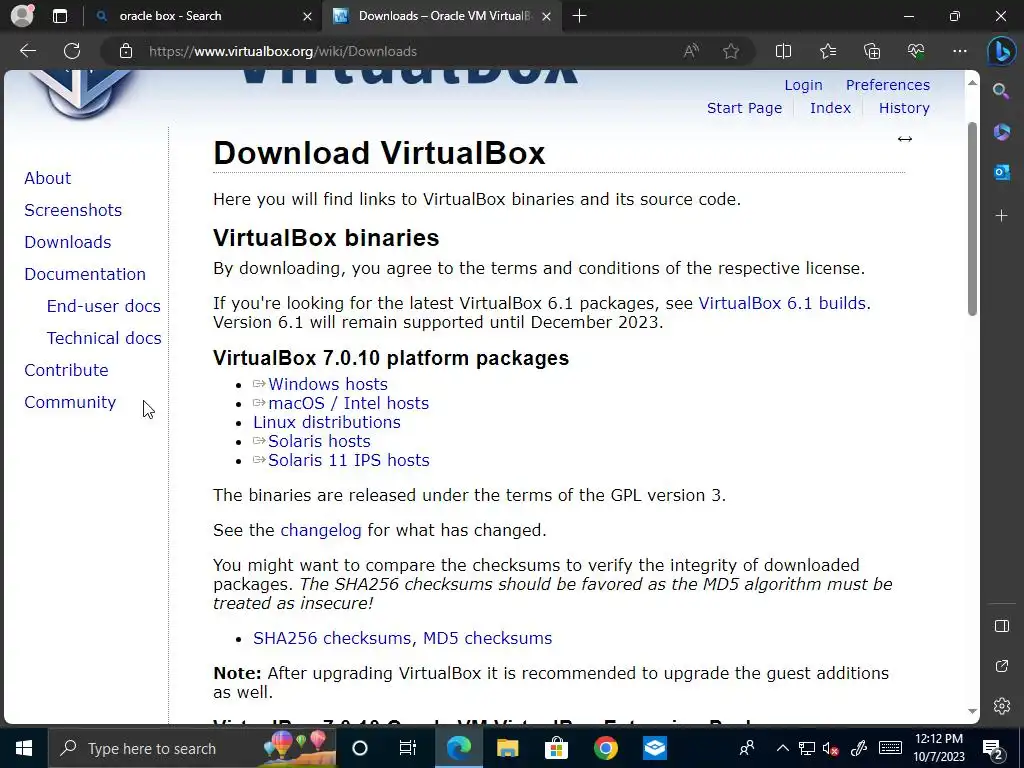
Task: Open Documentation in left navigation
Action: [x=85, y=274]
